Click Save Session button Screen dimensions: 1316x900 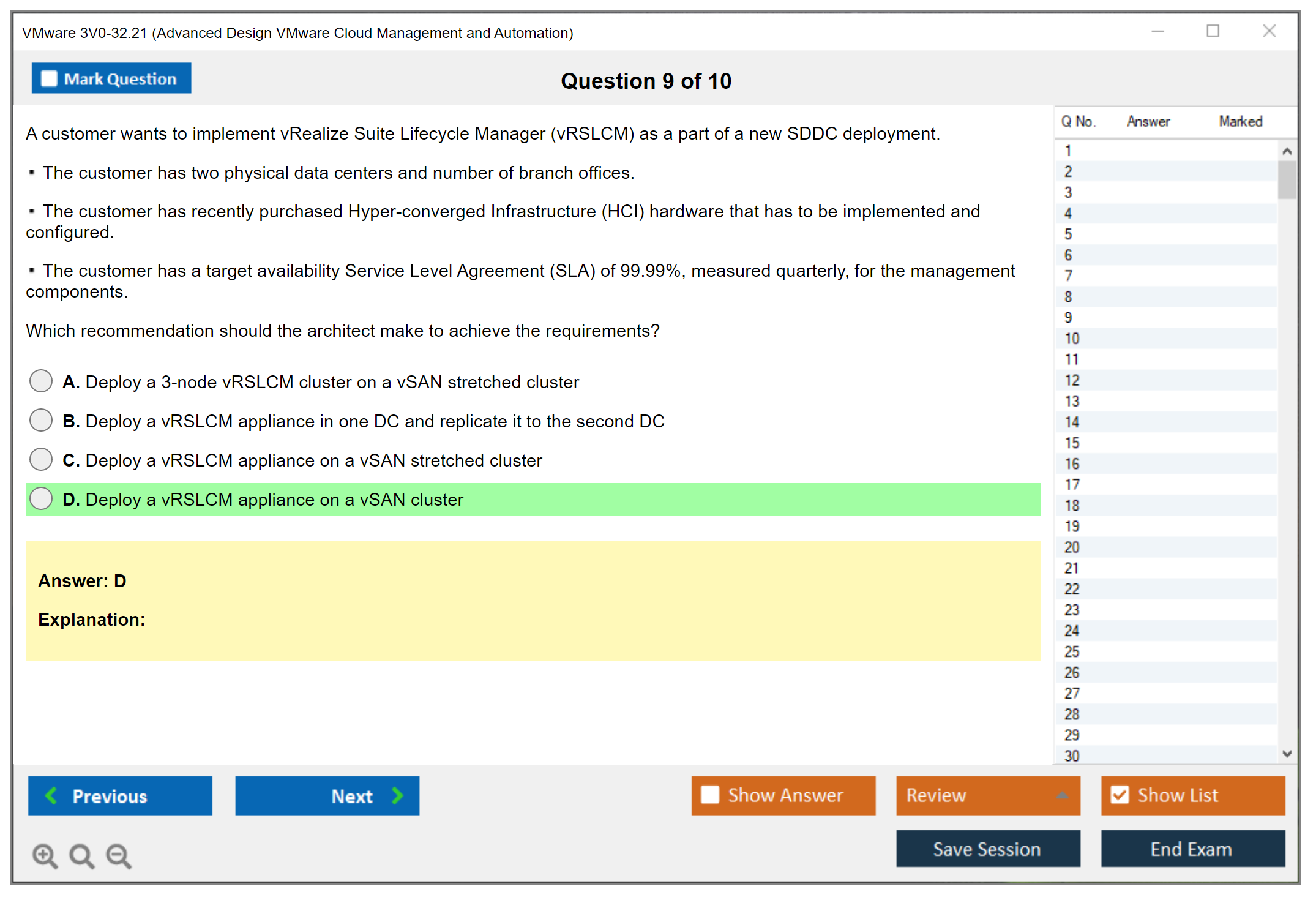point(987,849)
